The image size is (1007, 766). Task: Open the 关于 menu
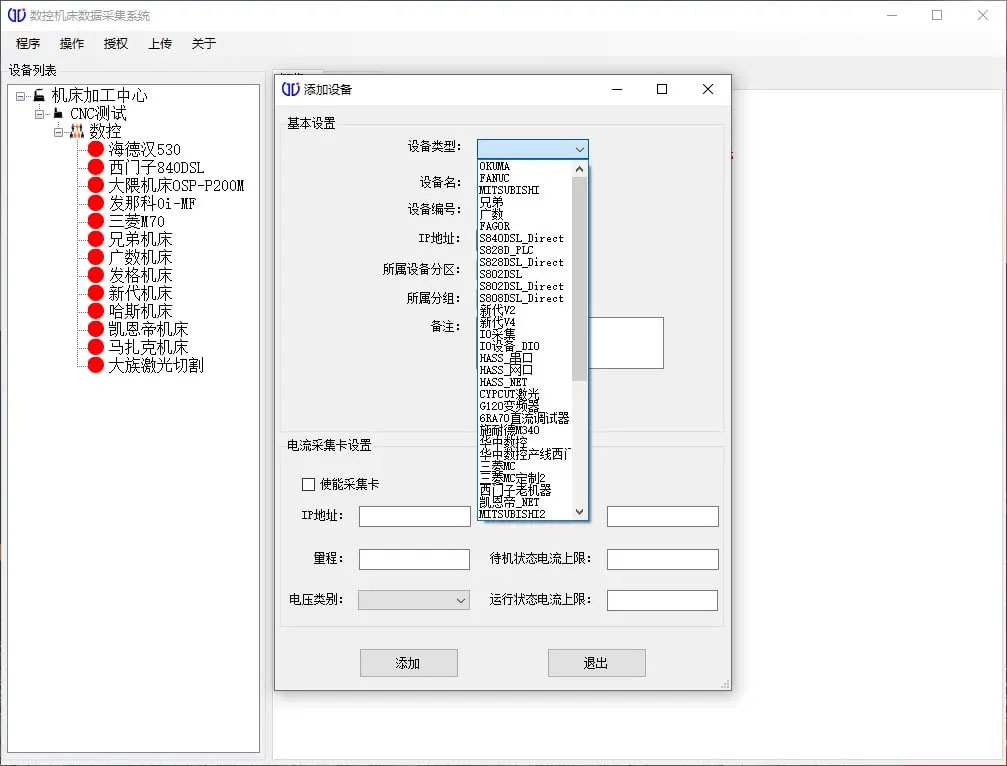204,44
